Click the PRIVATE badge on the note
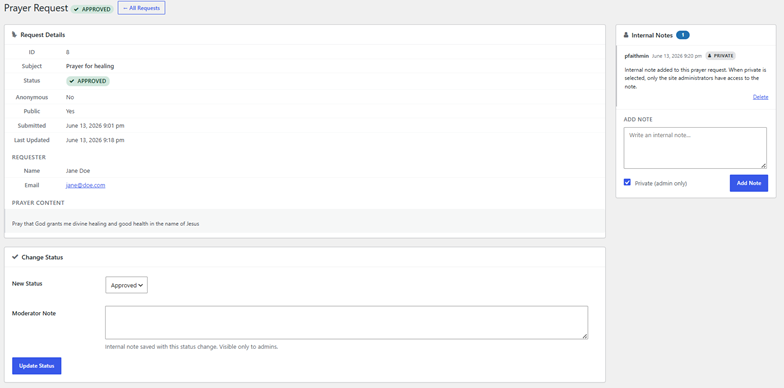The height and width of the screenshot is (388, 784). click(720, 56)
